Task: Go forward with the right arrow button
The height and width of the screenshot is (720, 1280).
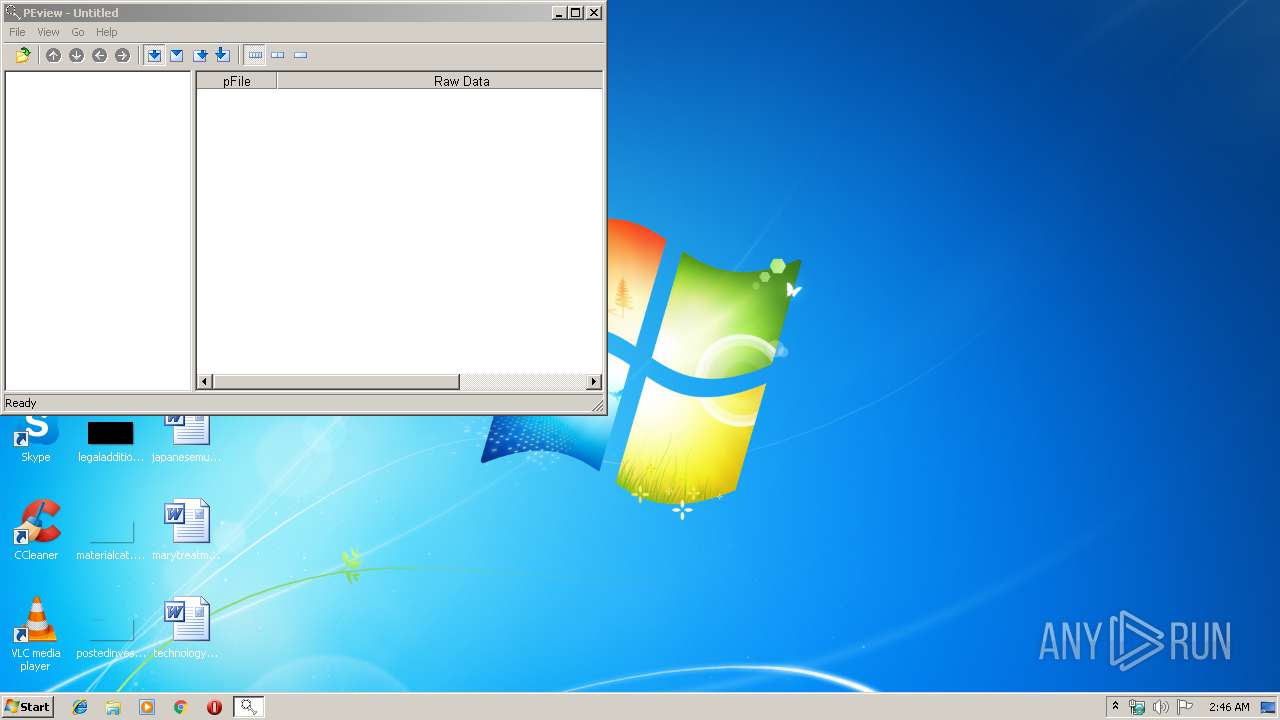Action: point(122,55)
